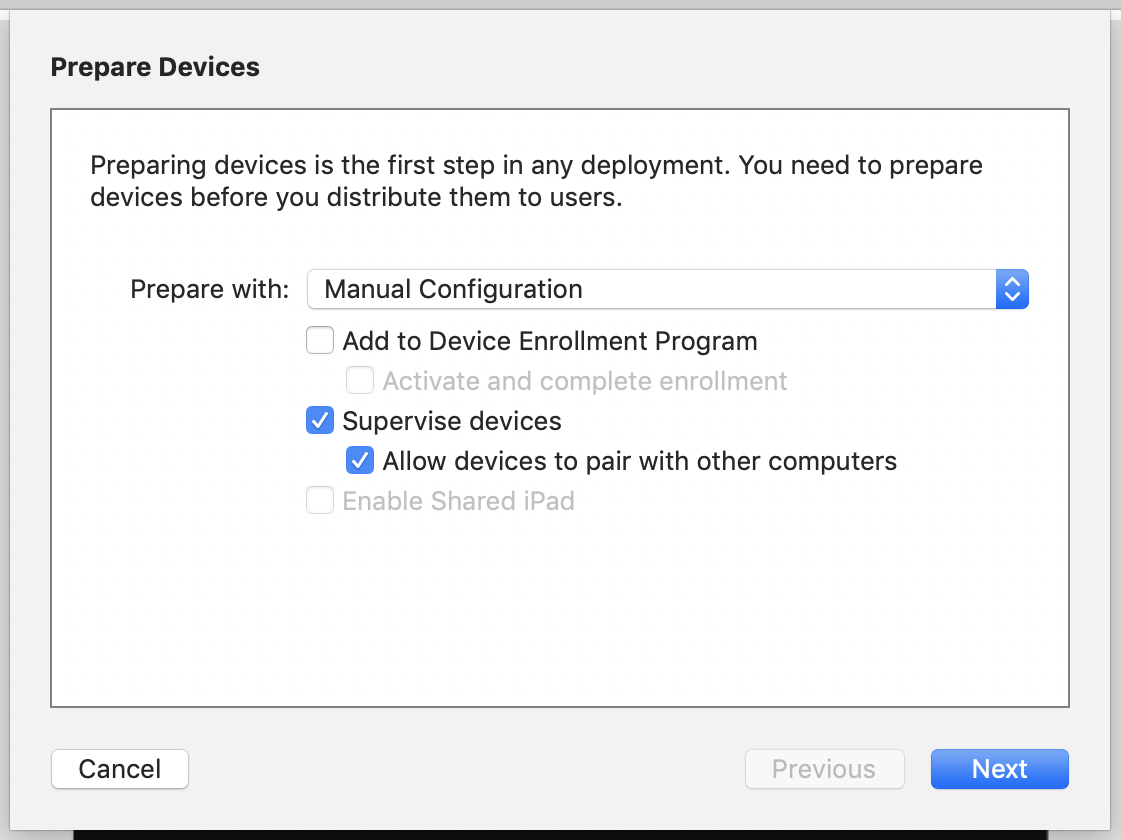Click the "Enable Shared iPad" label text
The image size is (1121, 840).
458,501
